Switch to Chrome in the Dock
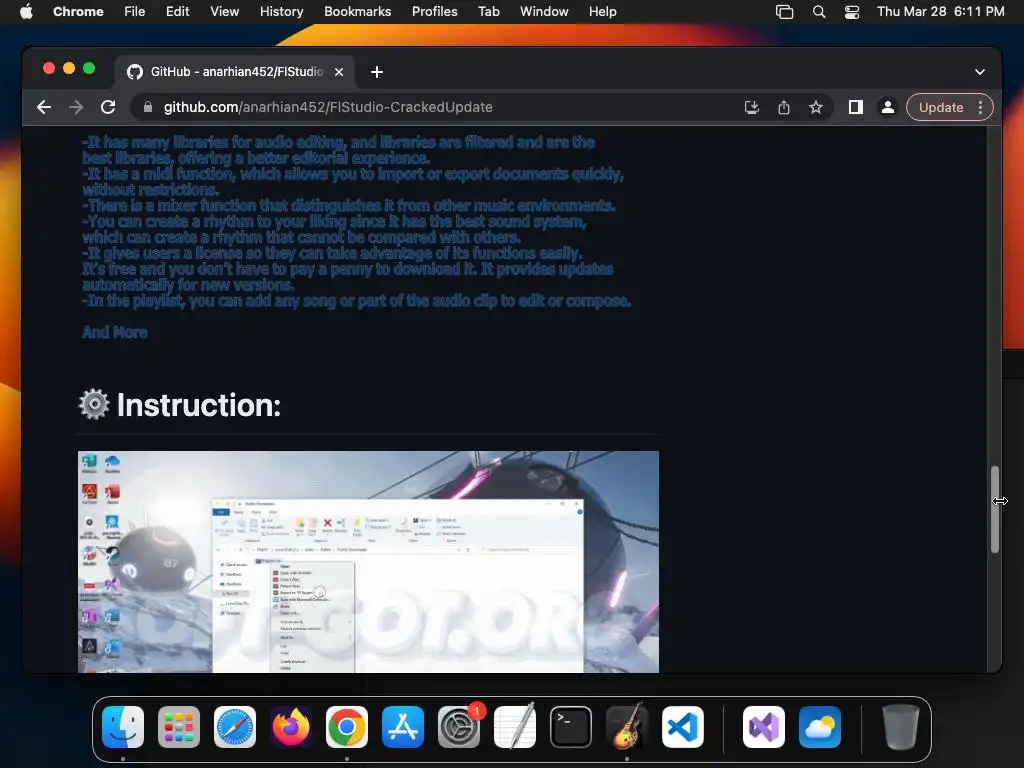 [x=347, y=727]
